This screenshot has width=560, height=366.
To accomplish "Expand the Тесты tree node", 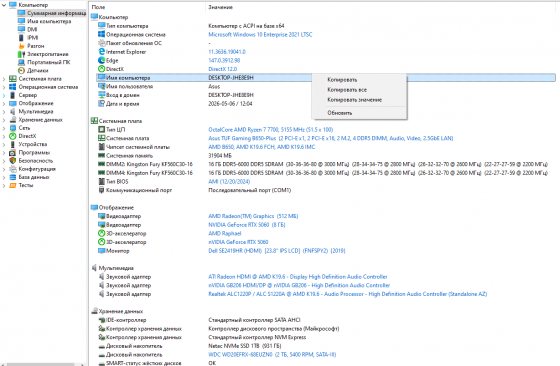I will (x=4, y=186).
